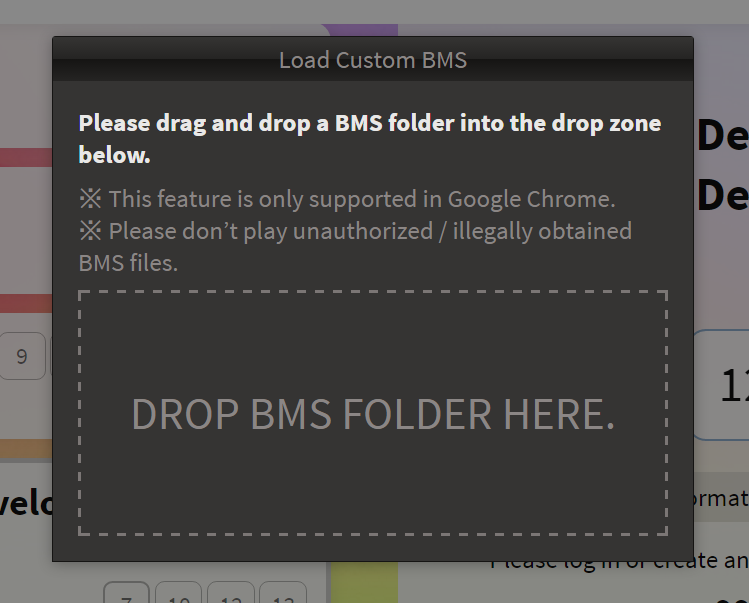The width and height of the screenshot is (749, 603).
Task: Click the dimmed backdrop above the dialog
Action: coord(374,12)
